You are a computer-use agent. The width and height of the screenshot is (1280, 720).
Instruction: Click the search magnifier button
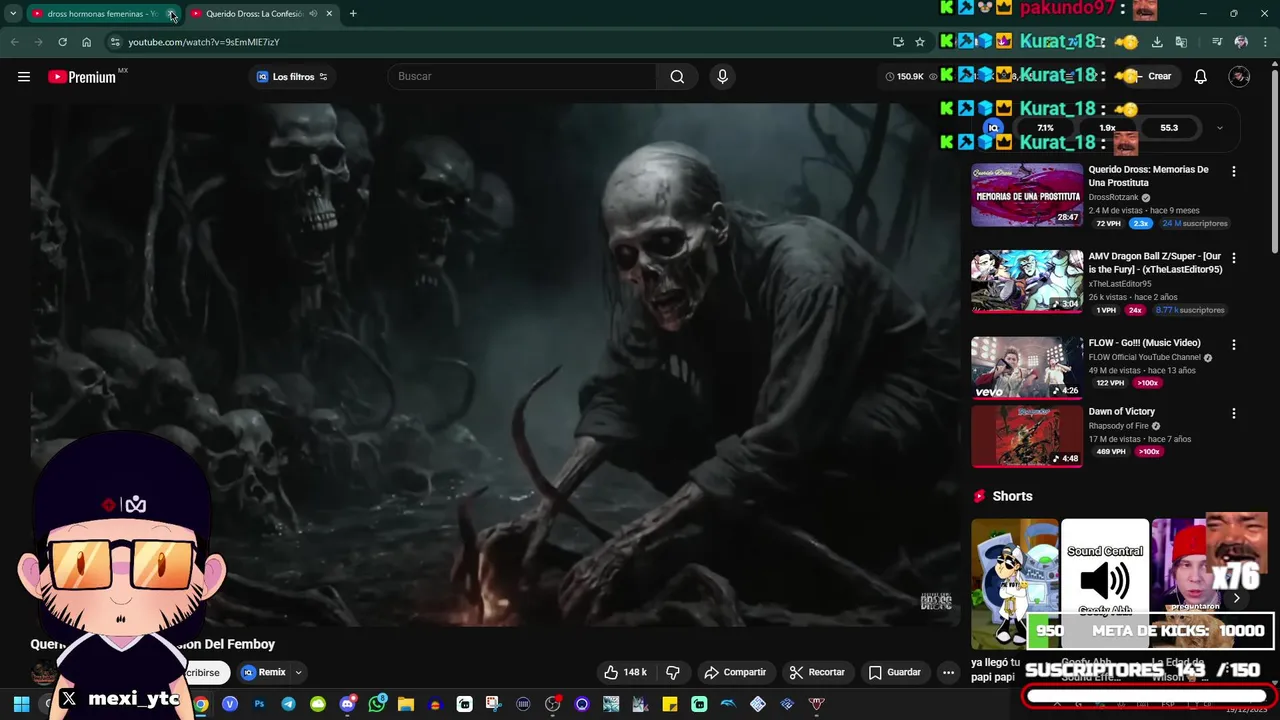[677, 76]
